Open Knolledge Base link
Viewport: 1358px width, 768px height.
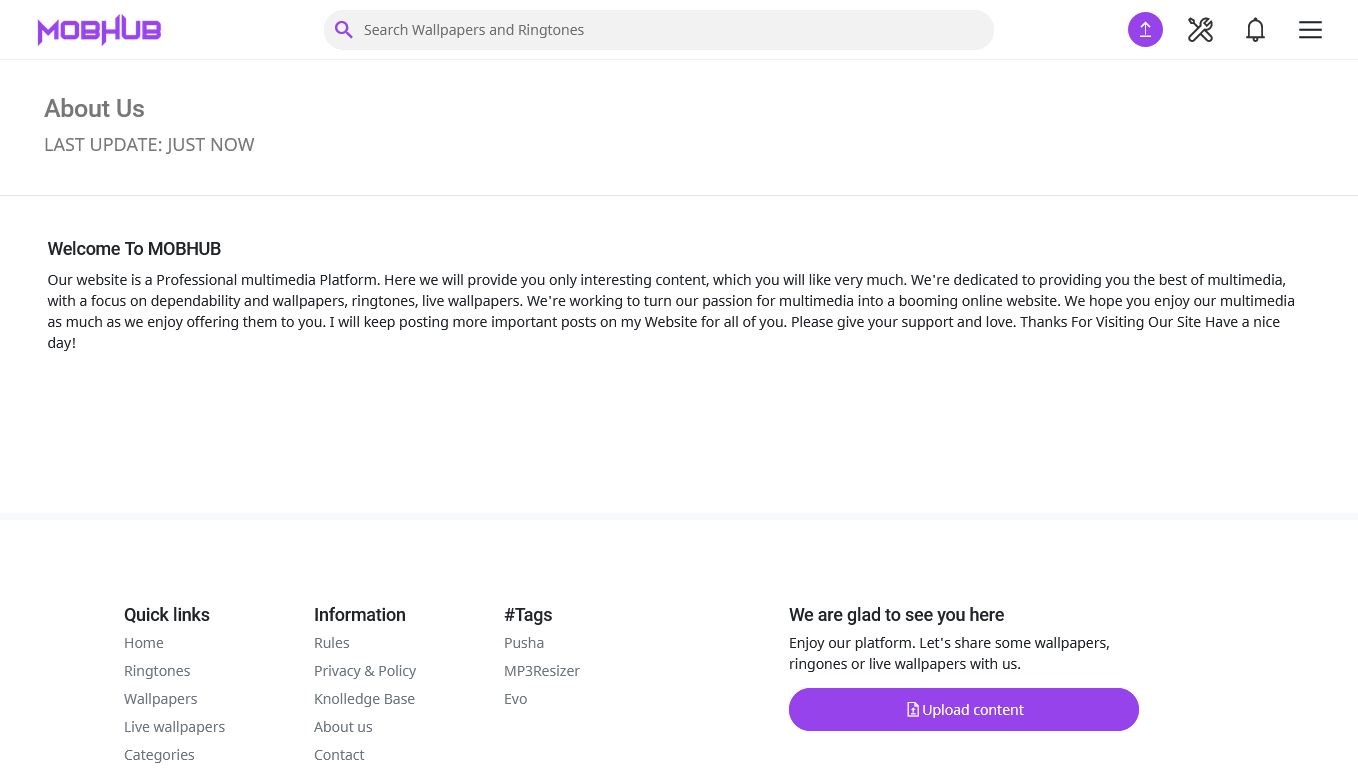[x=364, y=699]
